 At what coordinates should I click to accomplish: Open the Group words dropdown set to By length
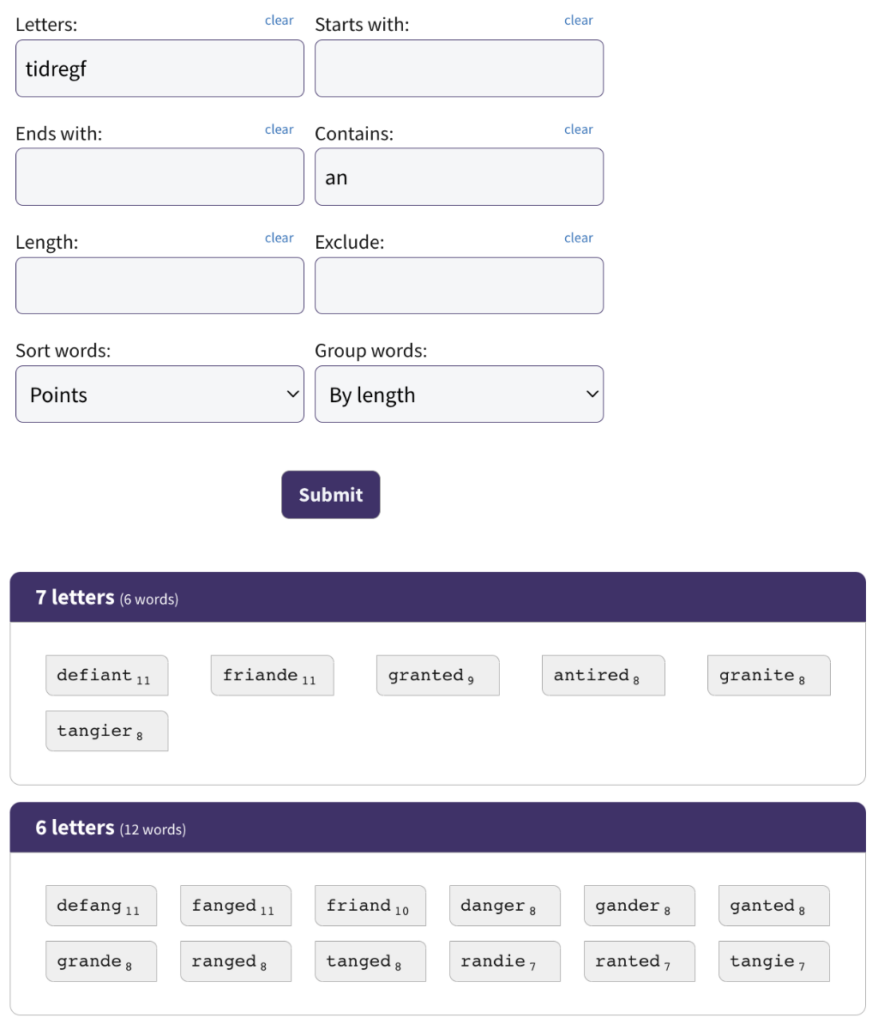(x=459, y=394)
